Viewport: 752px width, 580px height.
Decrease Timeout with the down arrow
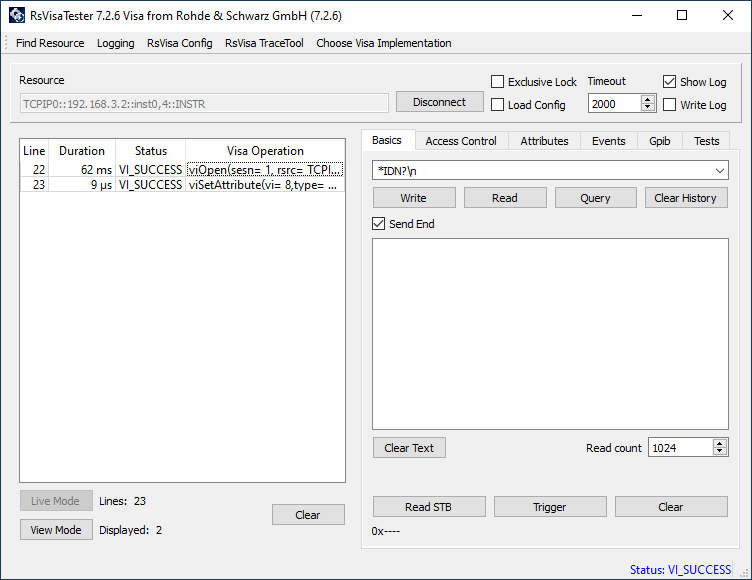point(648,107)
